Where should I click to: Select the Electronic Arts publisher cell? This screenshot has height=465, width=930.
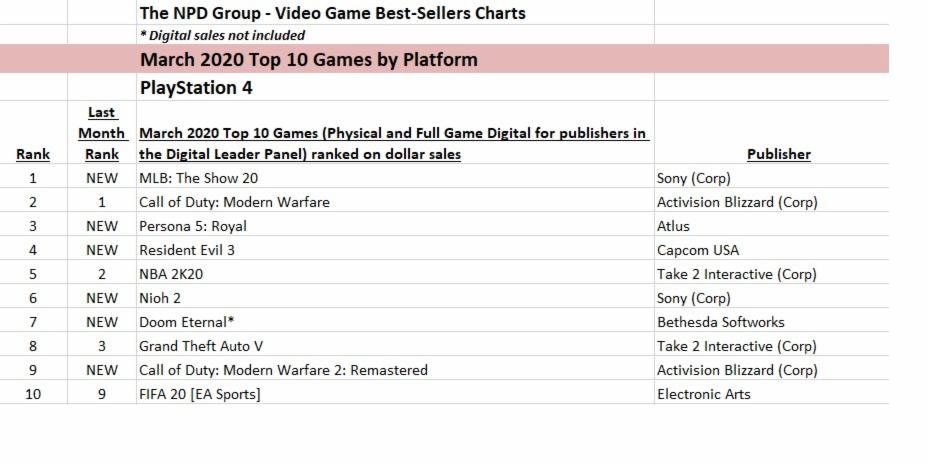point(703,394)
